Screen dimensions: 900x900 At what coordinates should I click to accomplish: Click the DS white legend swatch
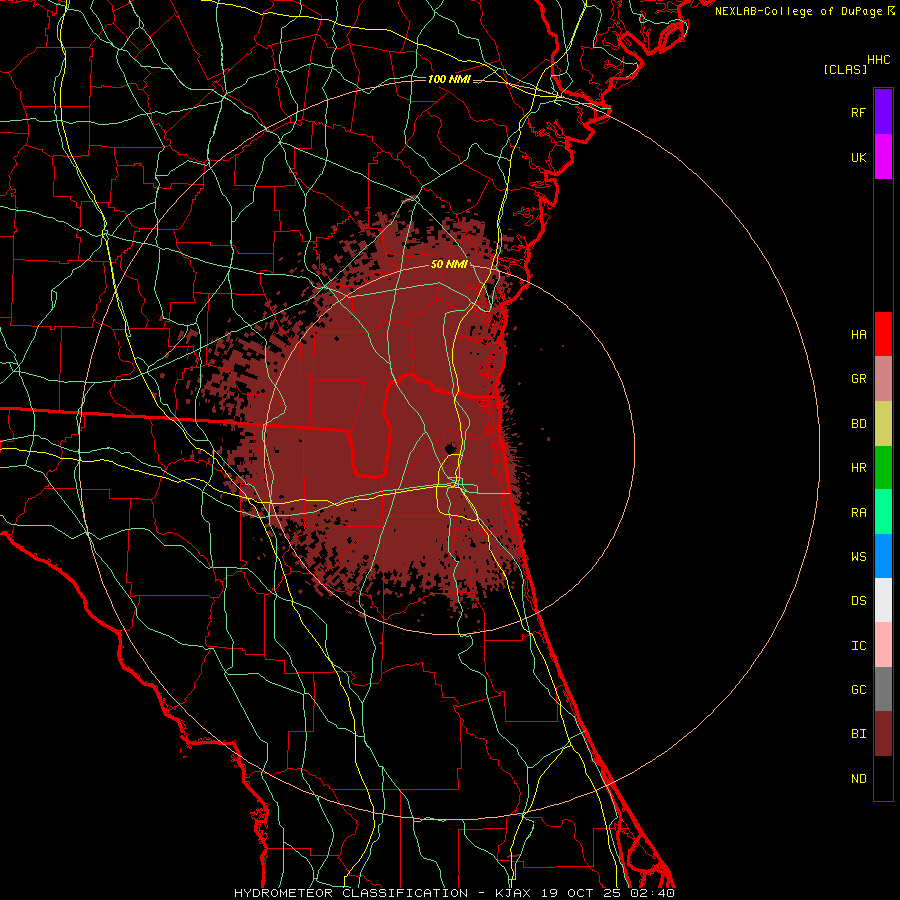(883, 600)
